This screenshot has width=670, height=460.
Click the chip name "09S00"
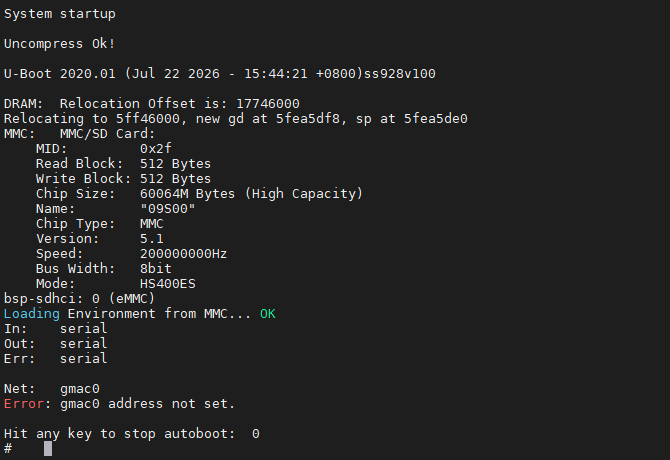pos(168,209)
